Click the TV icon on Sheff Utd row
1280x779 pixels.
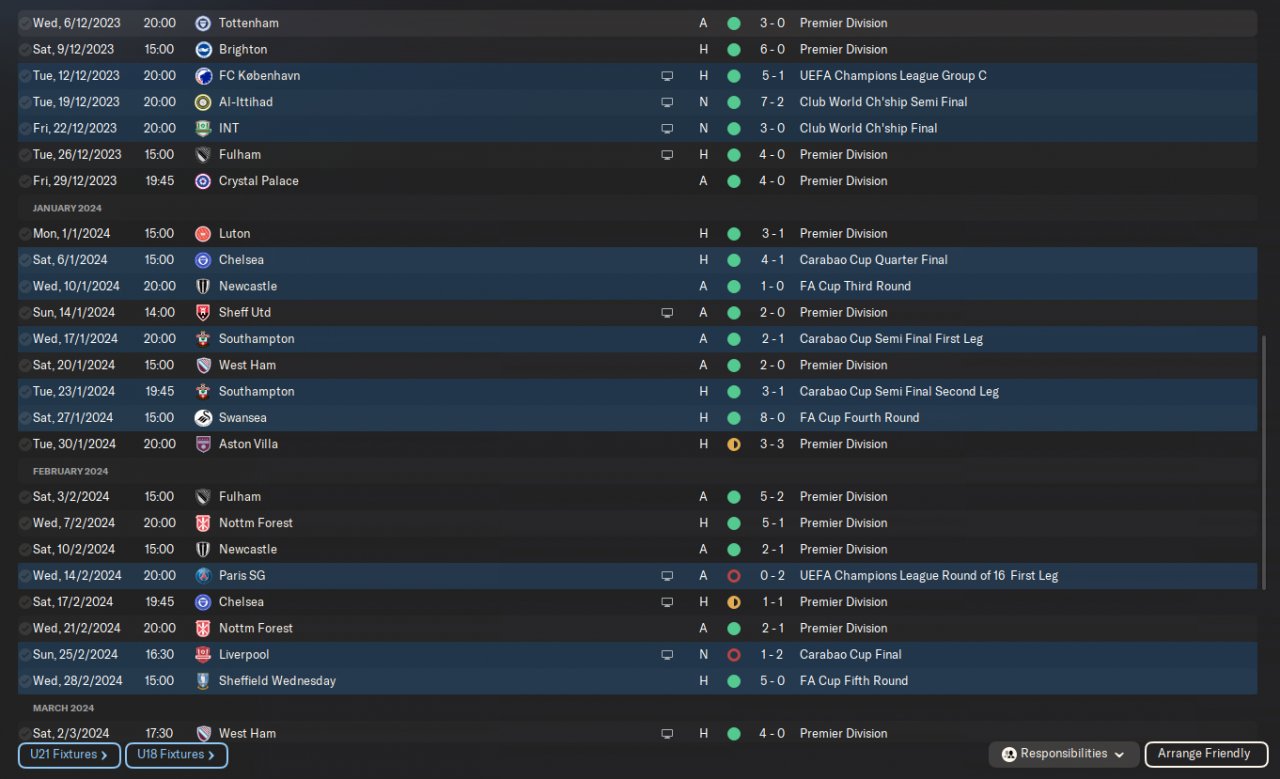(667, 313)
